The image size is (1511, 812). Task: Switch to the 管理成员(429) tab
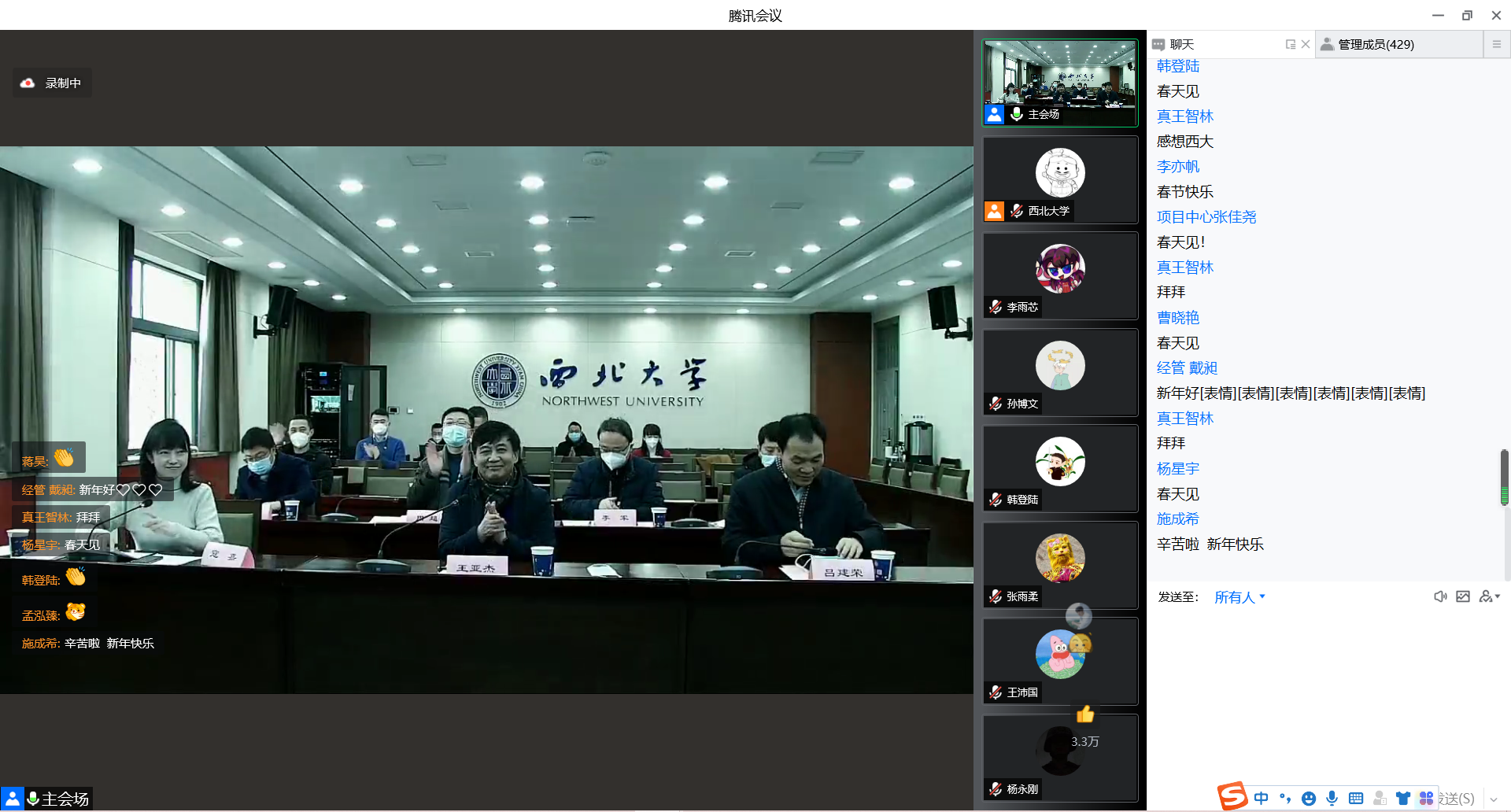click(1375, 45)
